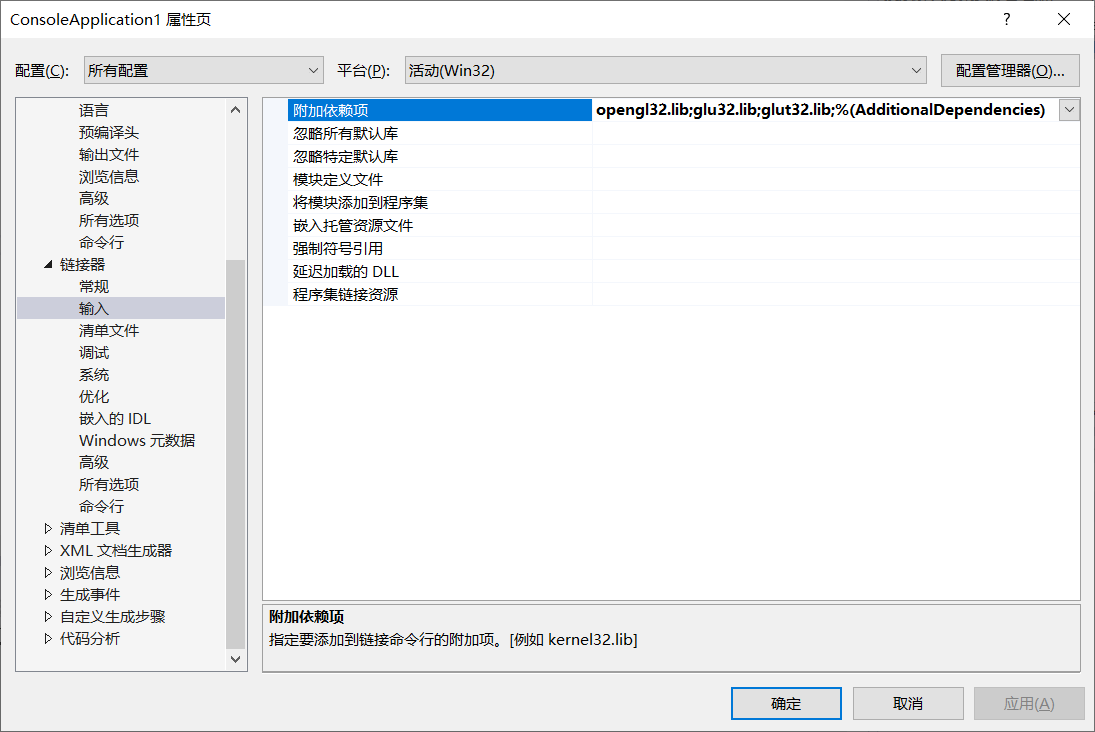Viewport: 1095px width, 732px height.
Task: Expand the 生成事件 tree node
Action: 48,594
